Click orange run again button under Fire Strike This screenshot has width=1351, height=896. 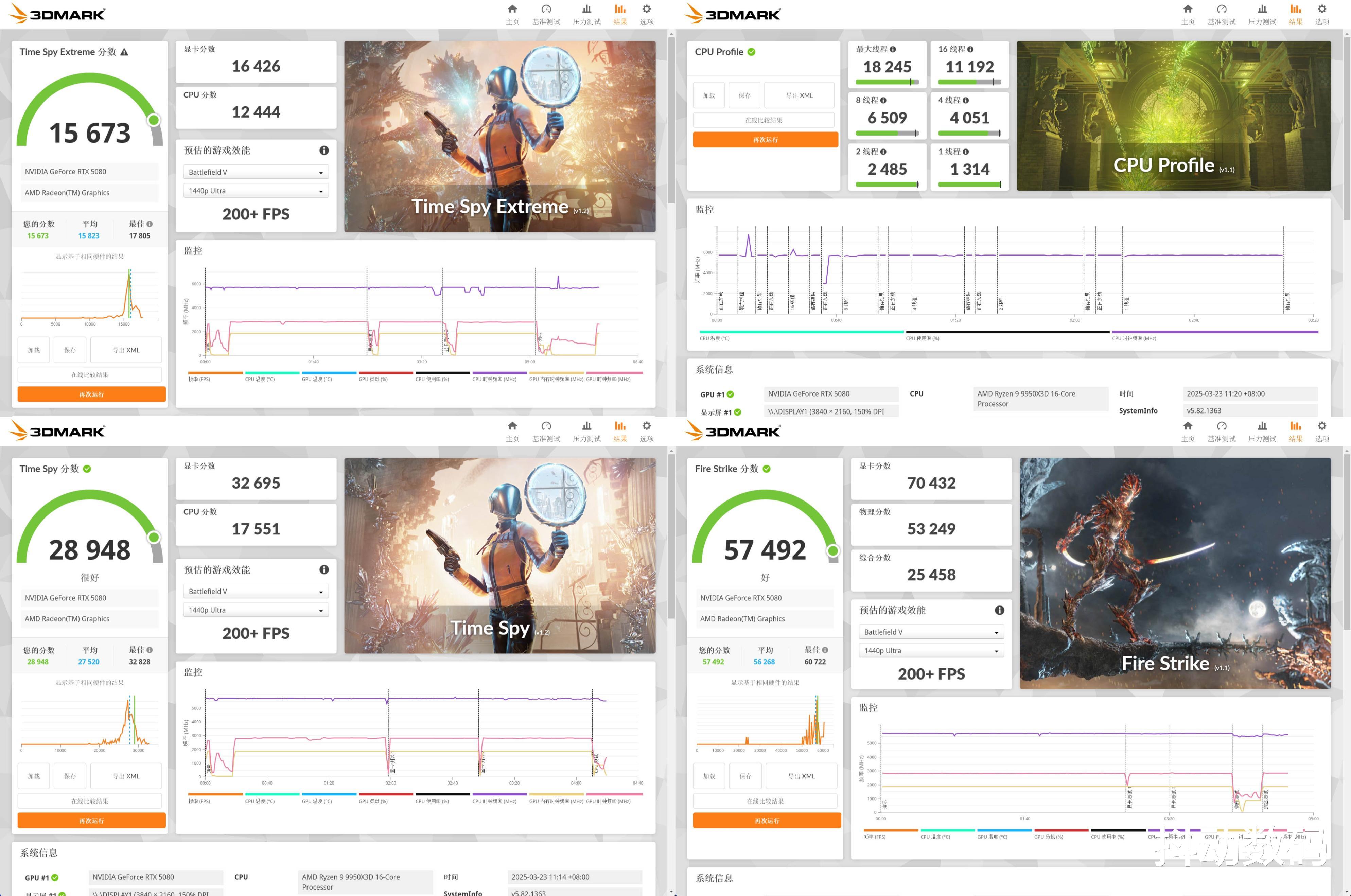(766, 821)
